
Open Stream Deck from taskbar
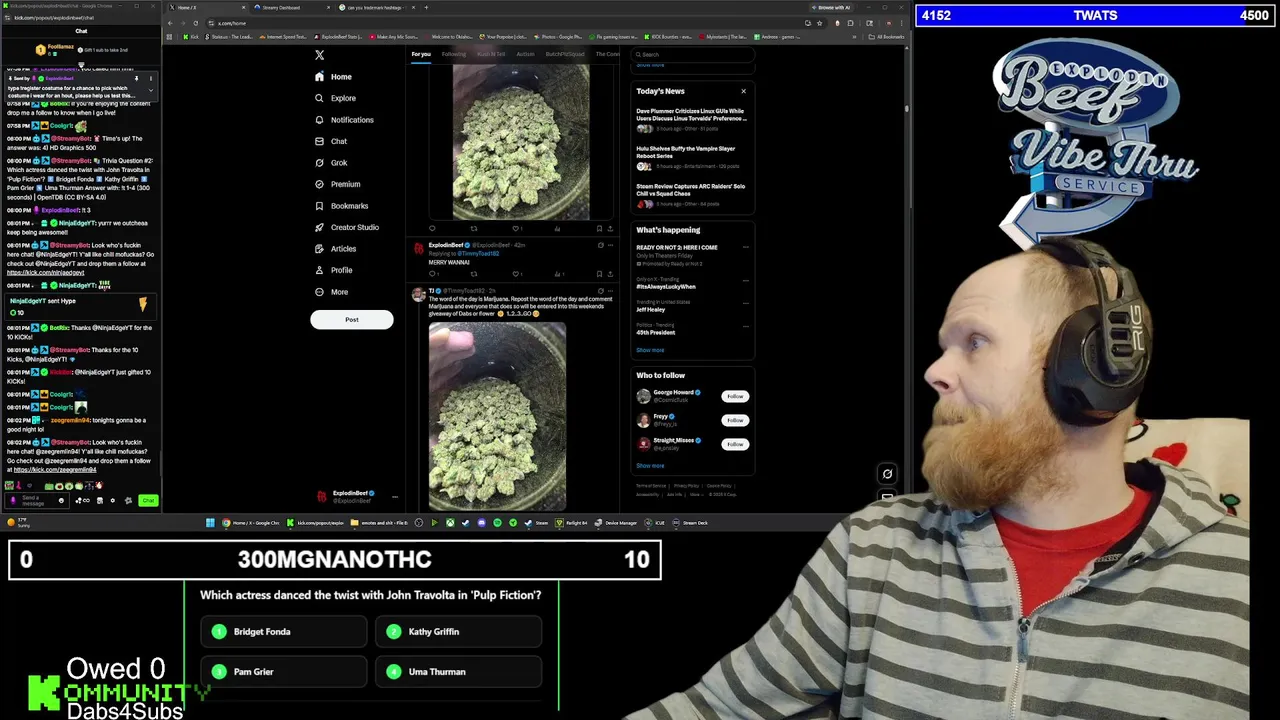pyautogui.click(x=690, y=523)
